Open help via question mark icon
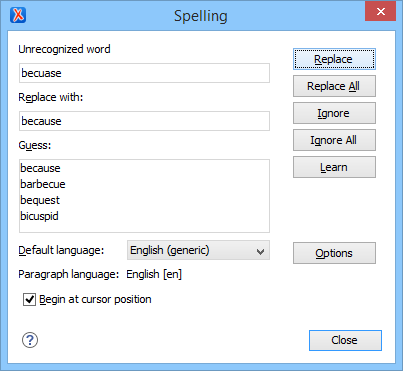 coord(30,340)
